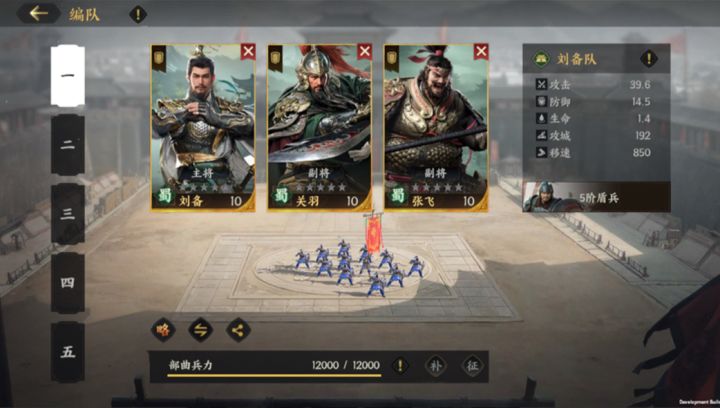This screenshot has height=408, width=720.
Task: Go back using the arrow button
Action: [39, 13]
